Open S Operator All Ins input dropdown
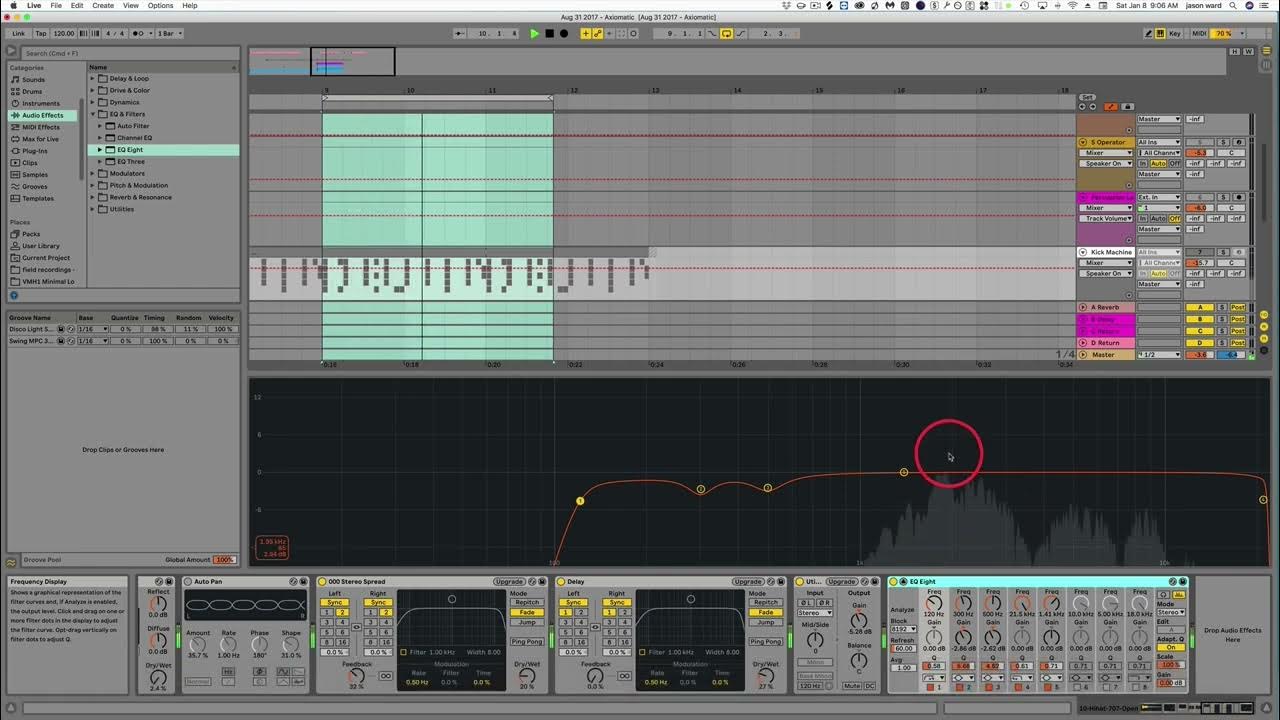 point(1159,142)
